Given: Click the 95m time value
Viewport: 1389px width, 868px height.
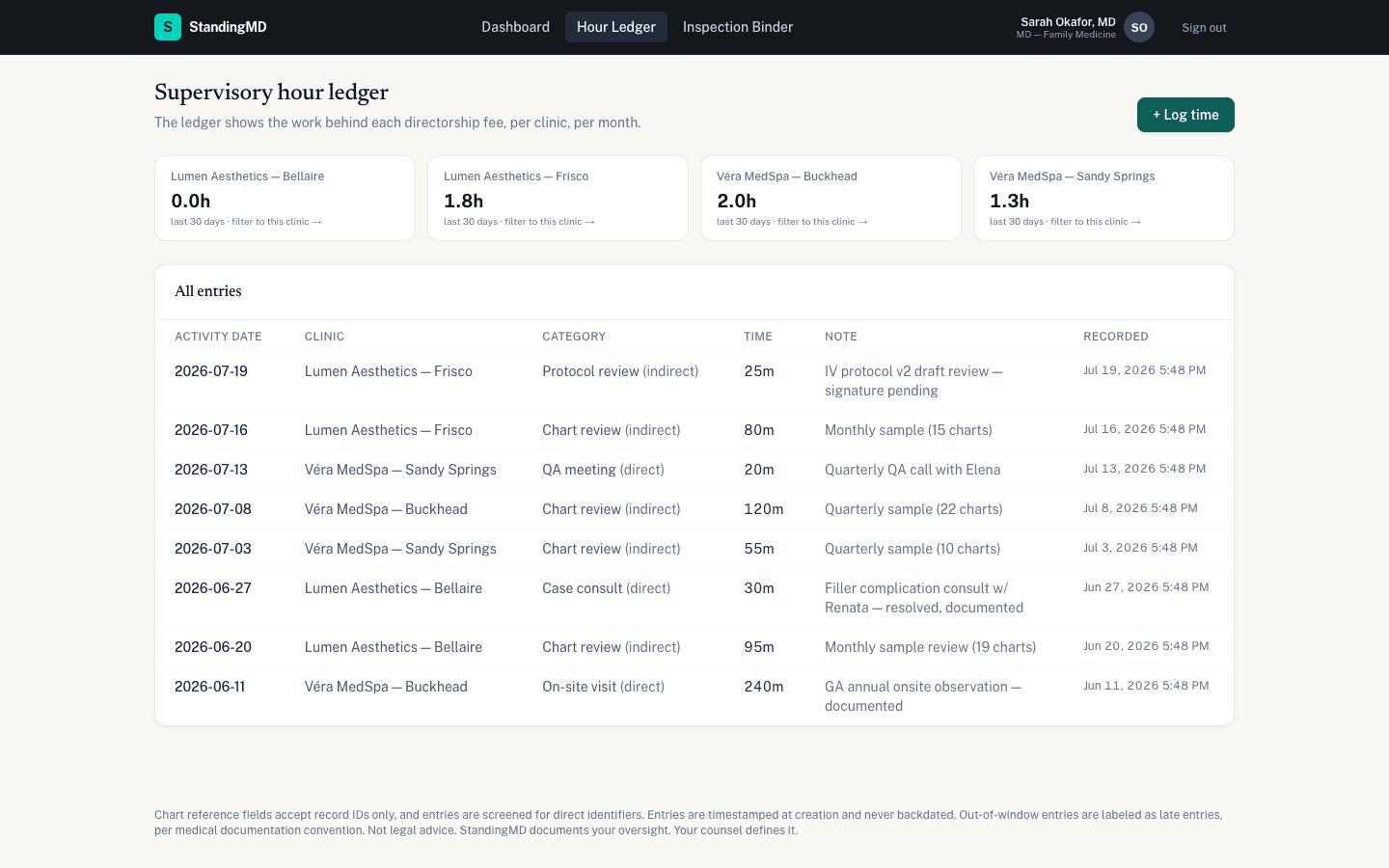Looking at the screenshot, I should click(759, 647).
